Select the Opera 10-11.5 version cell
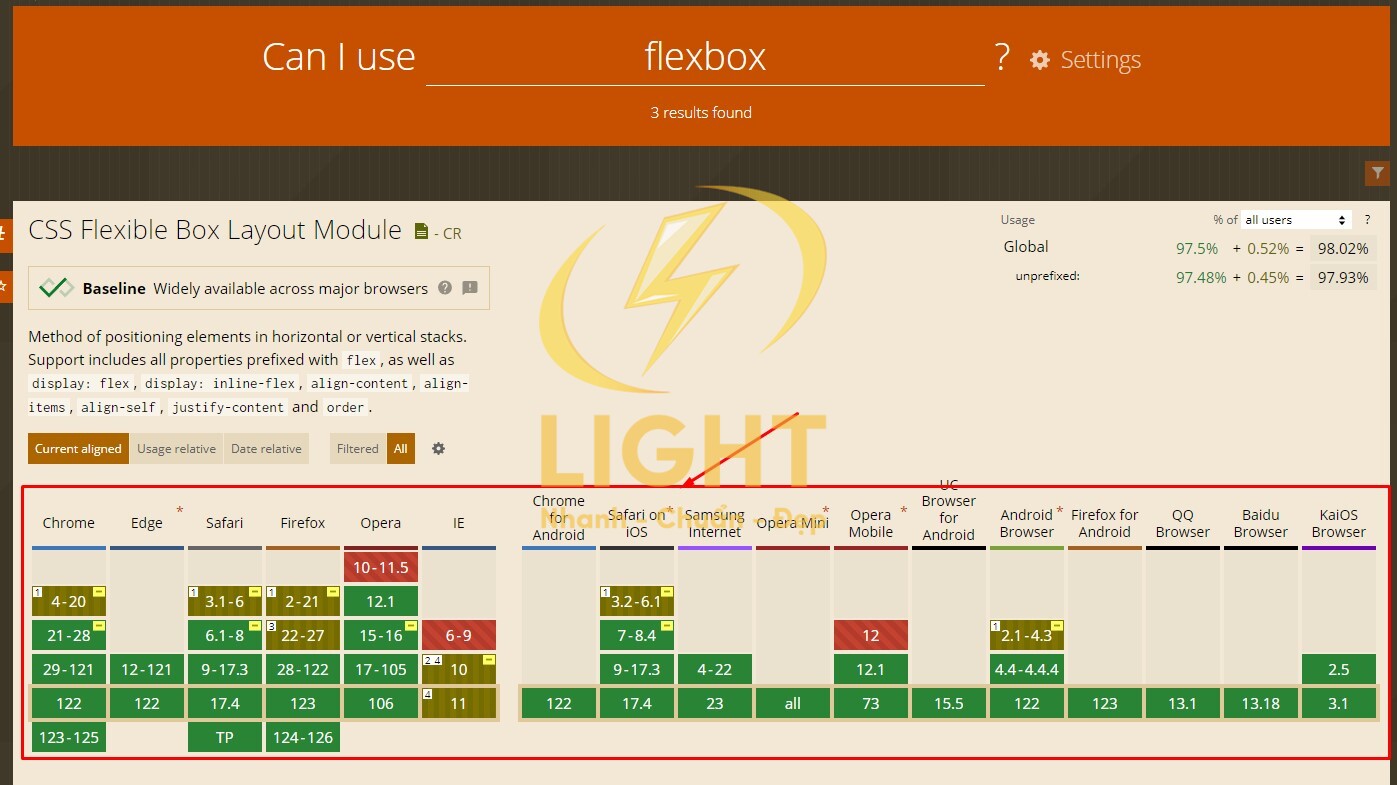 click(x=381, y=567)
